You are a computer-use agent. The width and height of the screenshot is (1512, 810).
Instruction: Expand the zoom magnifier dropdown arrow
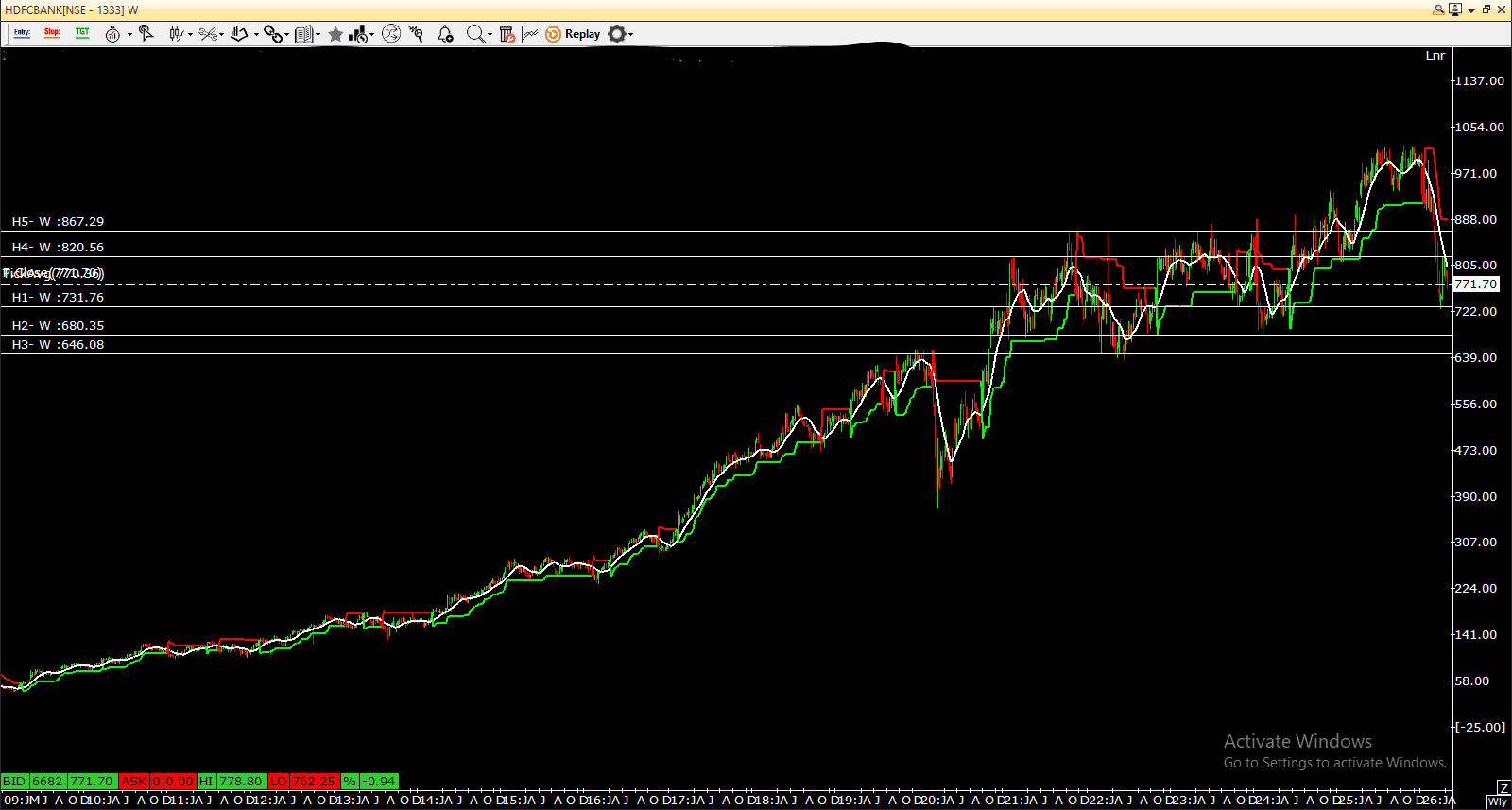(490, 35)
